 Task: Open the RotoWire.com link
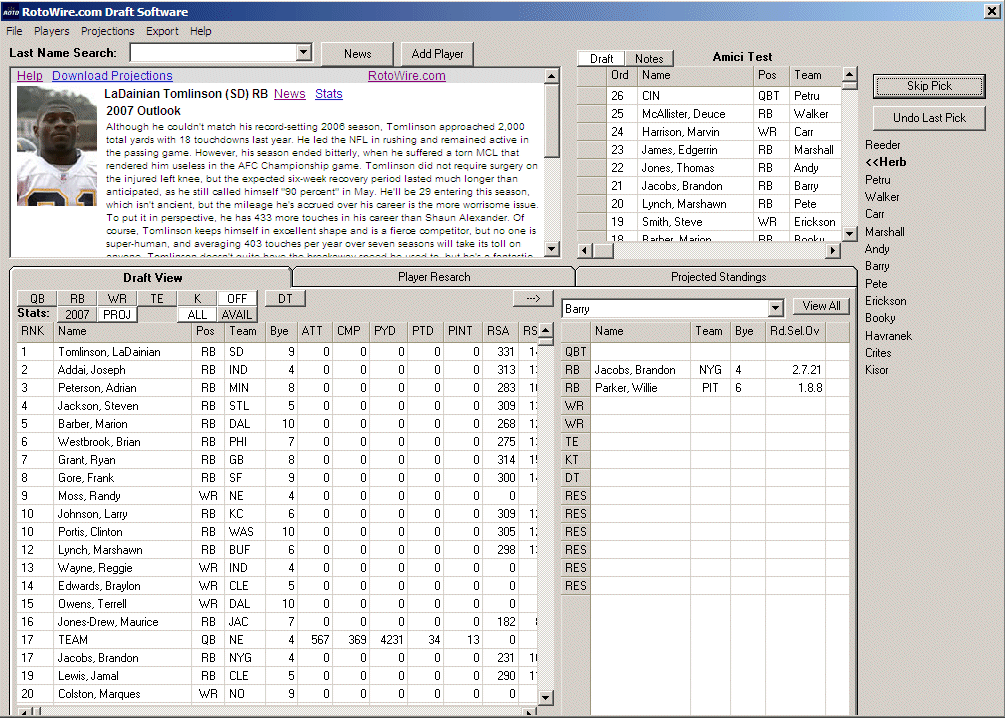click(406, 76)
